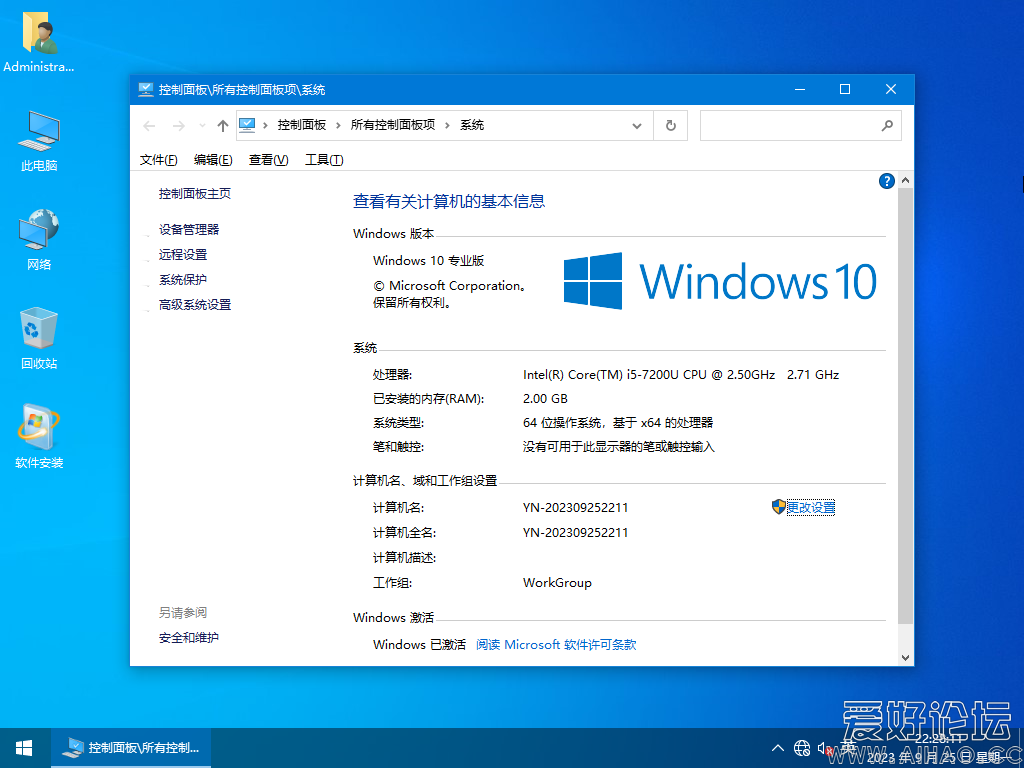Click the network globe icon in tray
The height and width of the screenshot is (768, 1024).
click(x=801, y=747)
